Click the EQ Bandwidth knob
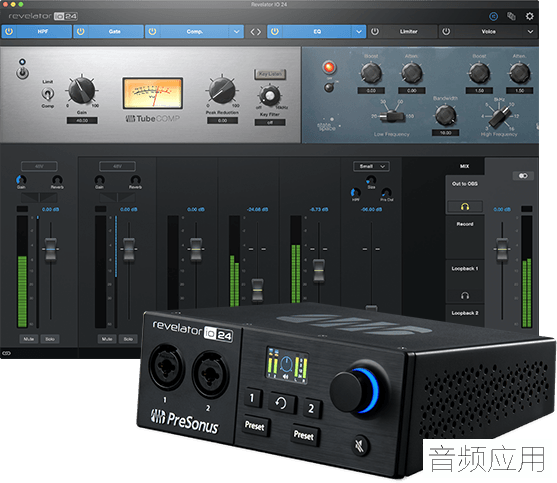This screenshot has width=557, height=483. tap(445, 116)
